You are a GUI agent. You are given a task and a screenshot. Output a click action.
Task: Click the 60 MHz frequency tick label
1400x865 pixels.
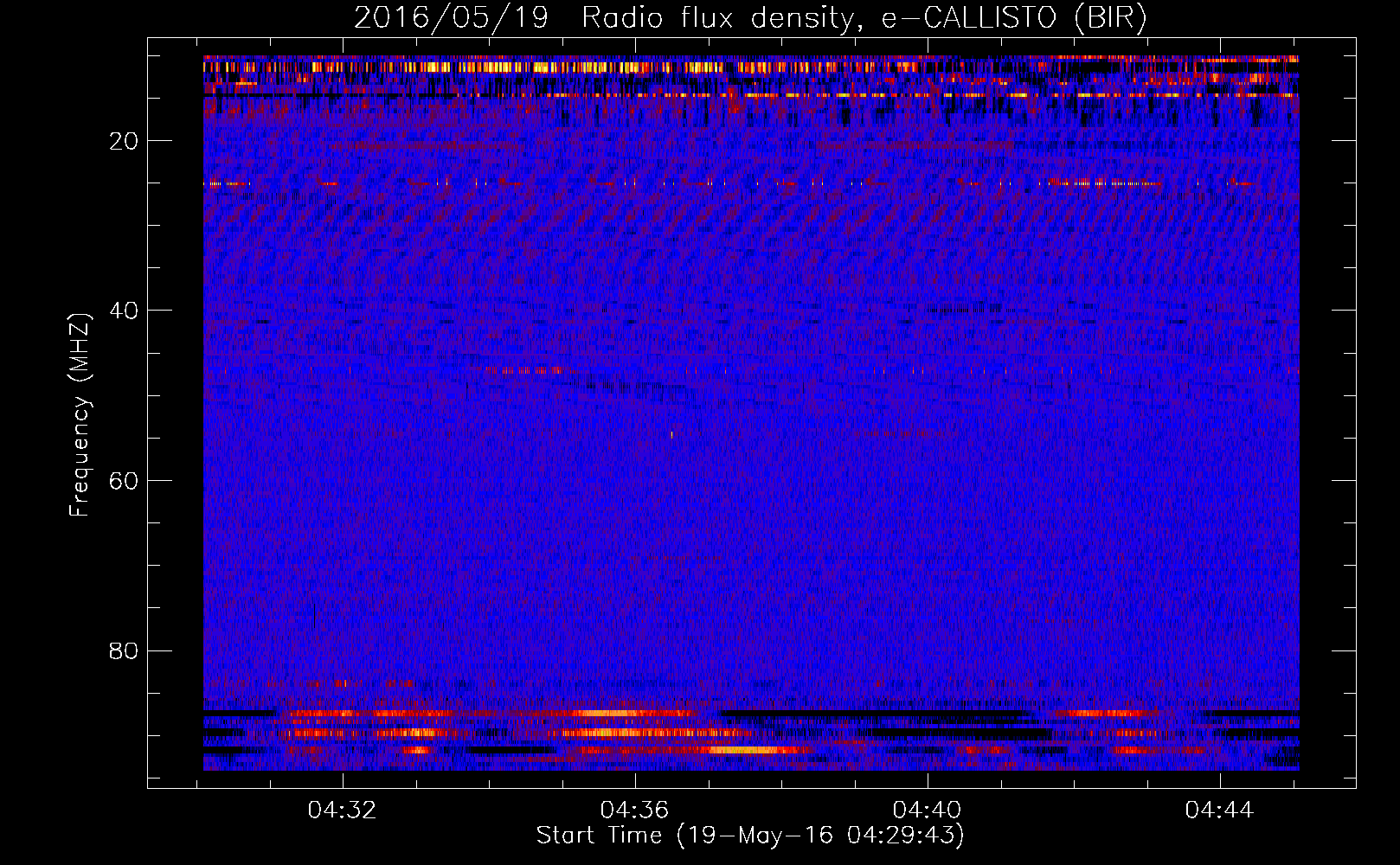pos(124,481)
